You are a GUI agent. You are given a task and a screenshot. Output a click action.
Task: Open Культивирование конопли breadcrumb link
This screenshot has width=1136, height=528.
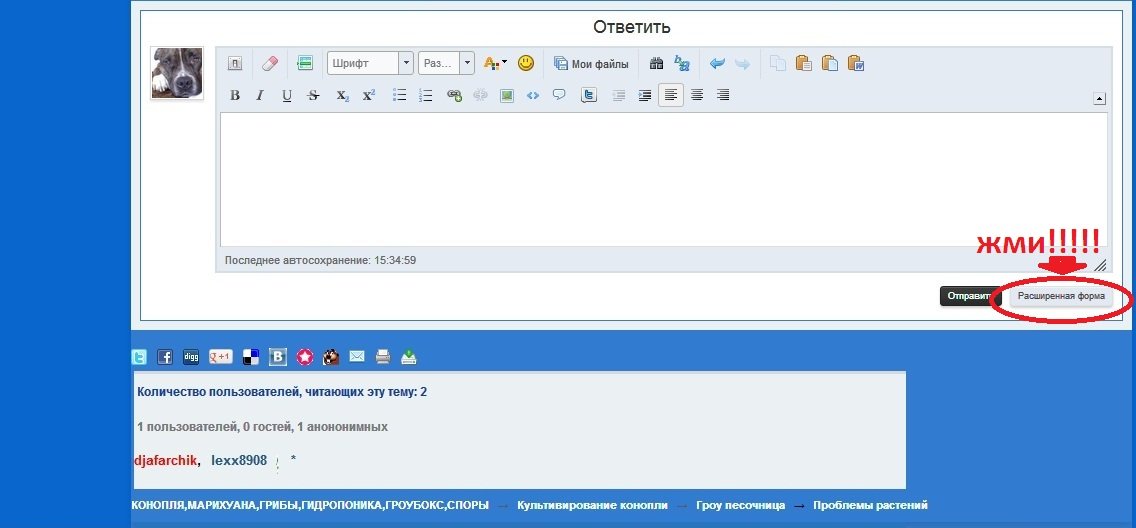click(593, 506)
